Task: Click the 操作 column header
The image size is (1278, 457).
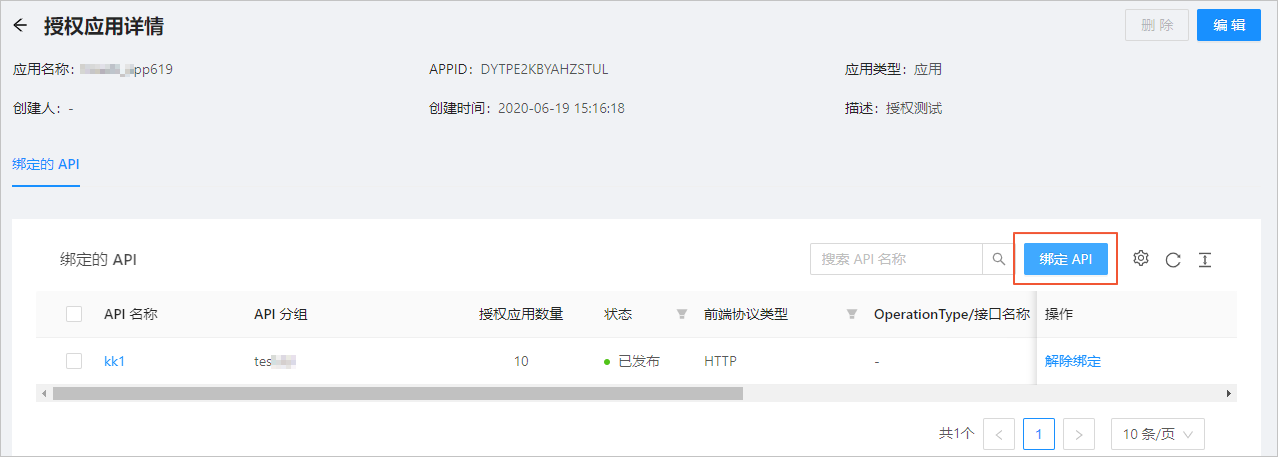Action: point(1059,314)
